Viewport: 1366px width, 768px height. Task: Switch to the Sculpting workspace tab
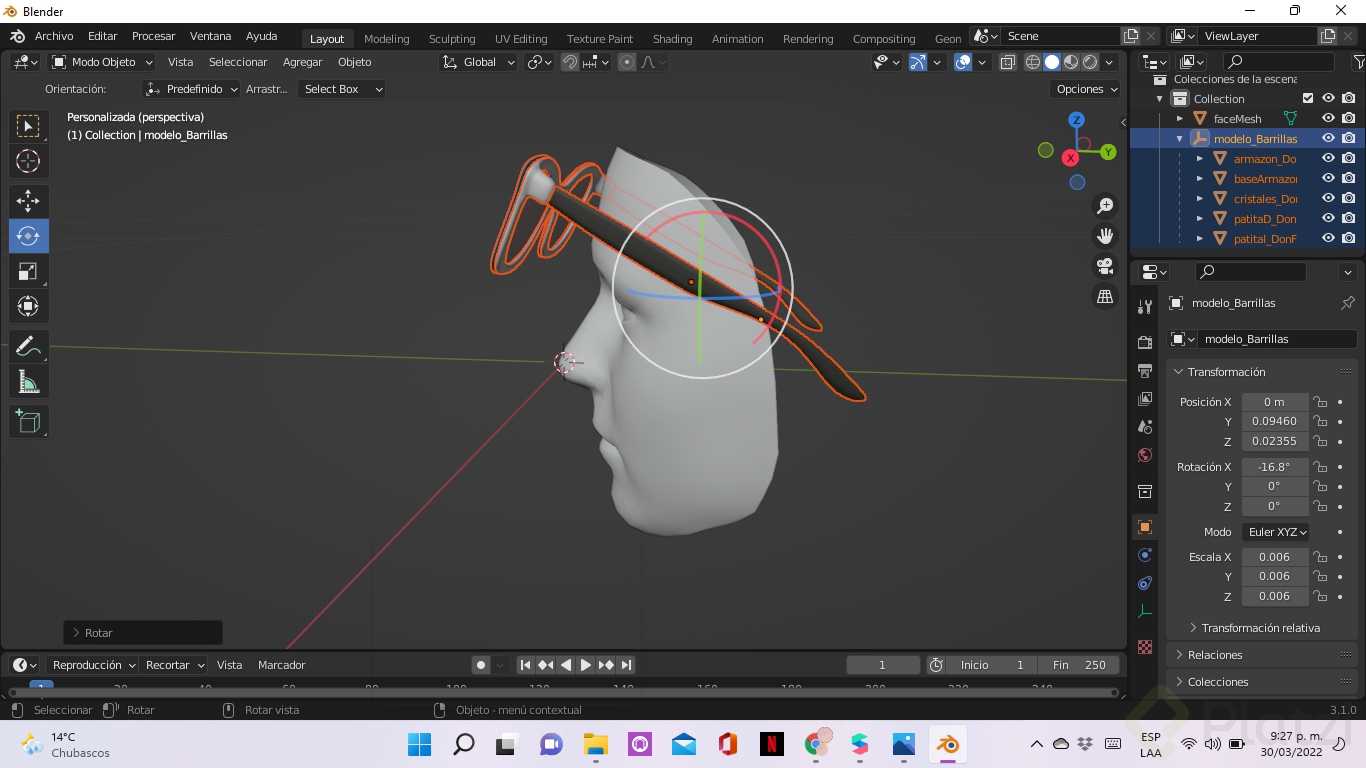point(452,39)
